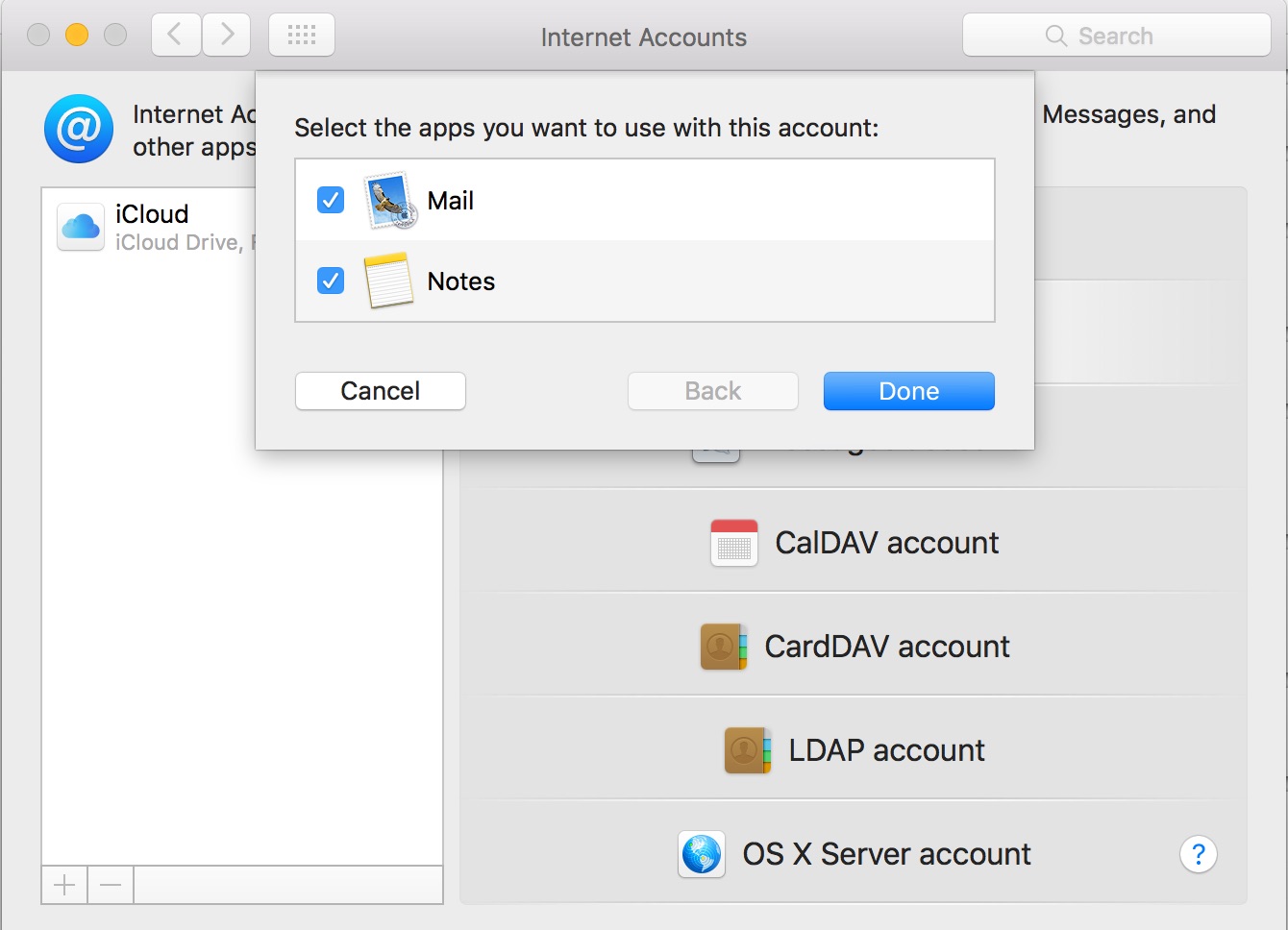Image resolution: width=1288 pixels, height=930 pixels.
Task: Click the Done button
Action: (908, 391)
